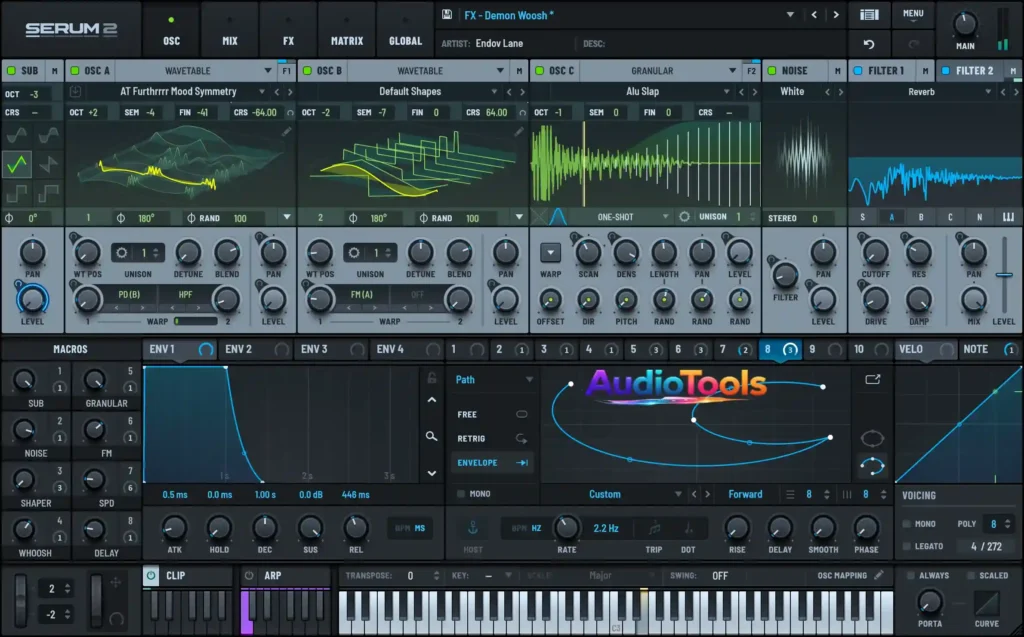Click the pencil icon next to OSC MAPPING

click(880, 575)
